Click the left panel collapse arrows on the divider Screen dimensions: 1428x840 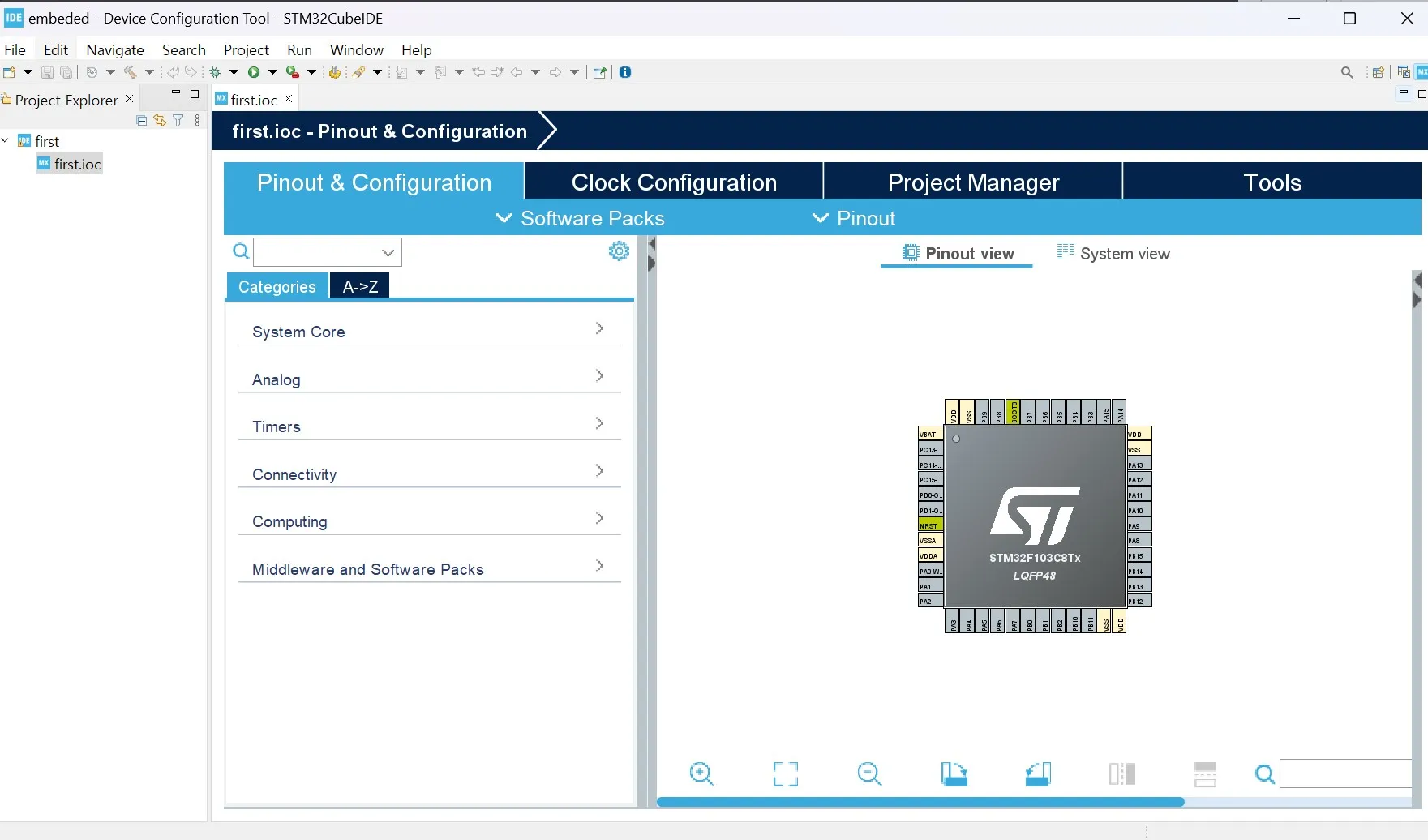coord(651,253)
